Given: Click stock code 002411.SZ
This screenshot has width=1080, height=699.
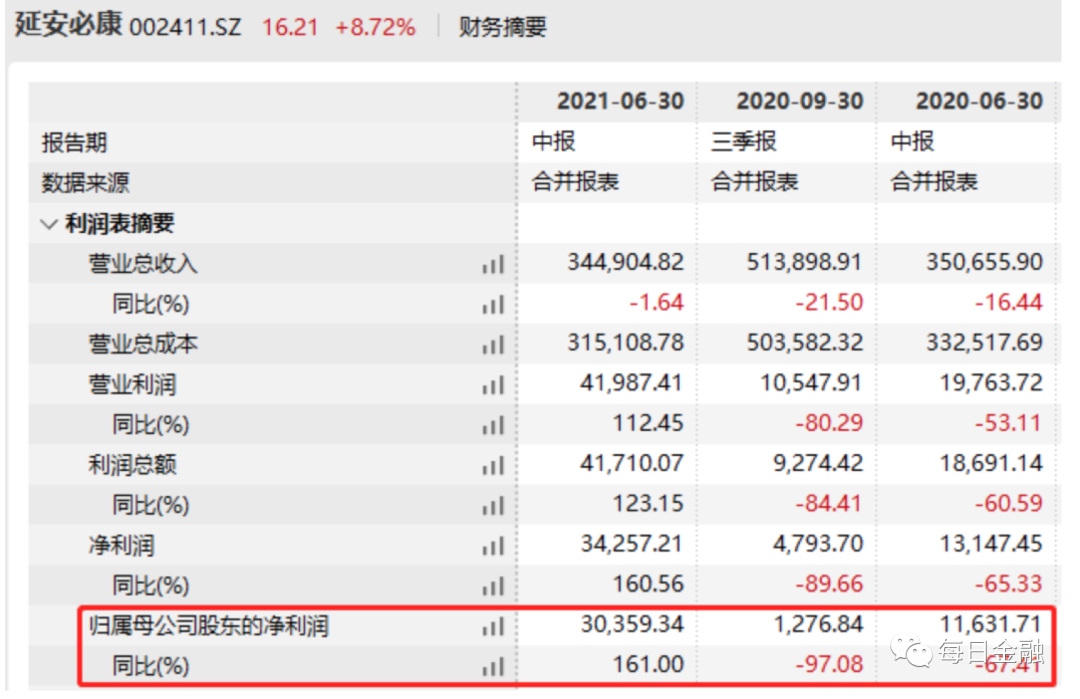Looking at the screenshot, I should coord(185,28).
